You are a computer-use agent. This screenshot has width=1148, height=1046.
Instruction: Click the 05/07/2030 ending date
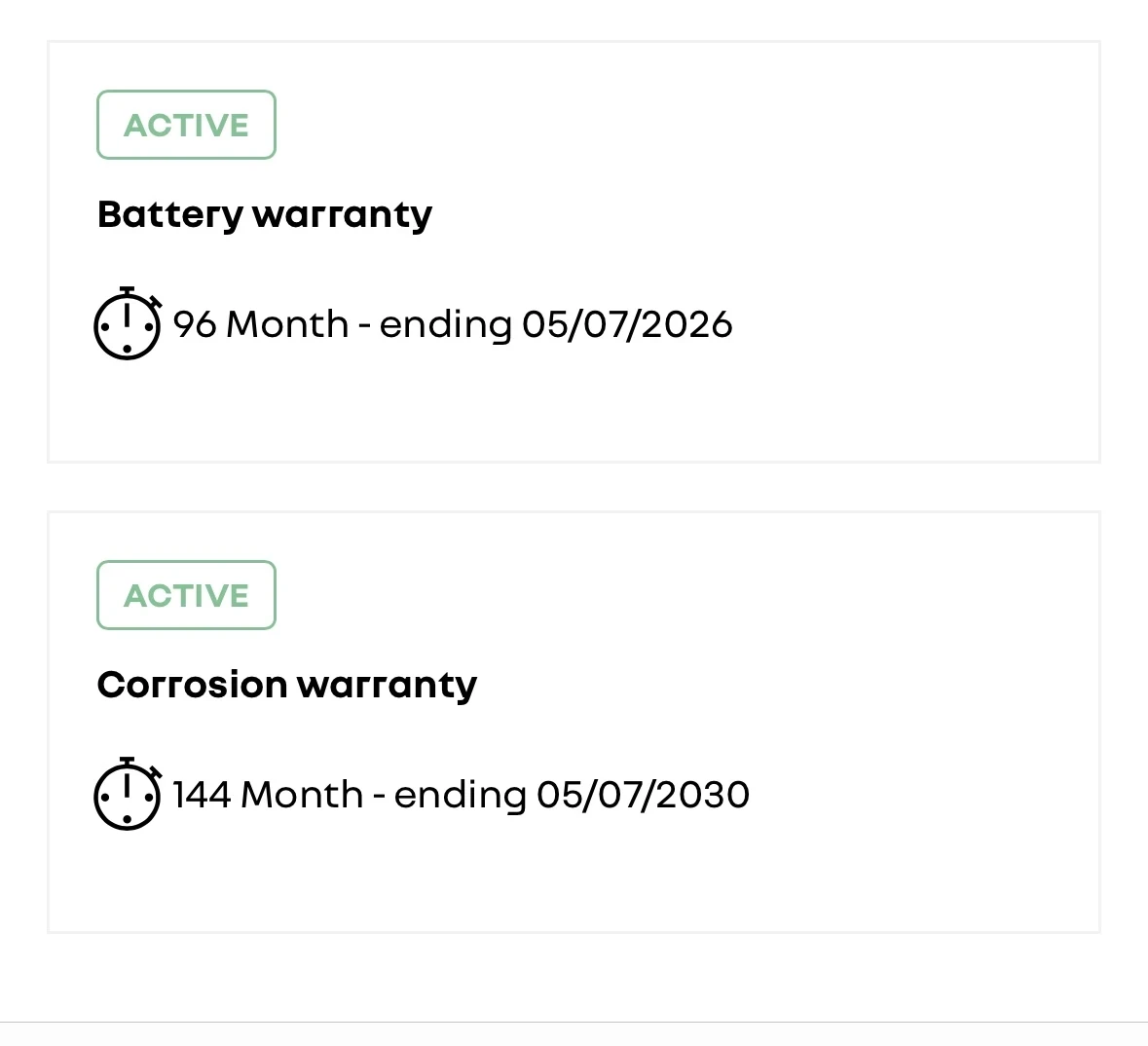[x=643, y=795]
